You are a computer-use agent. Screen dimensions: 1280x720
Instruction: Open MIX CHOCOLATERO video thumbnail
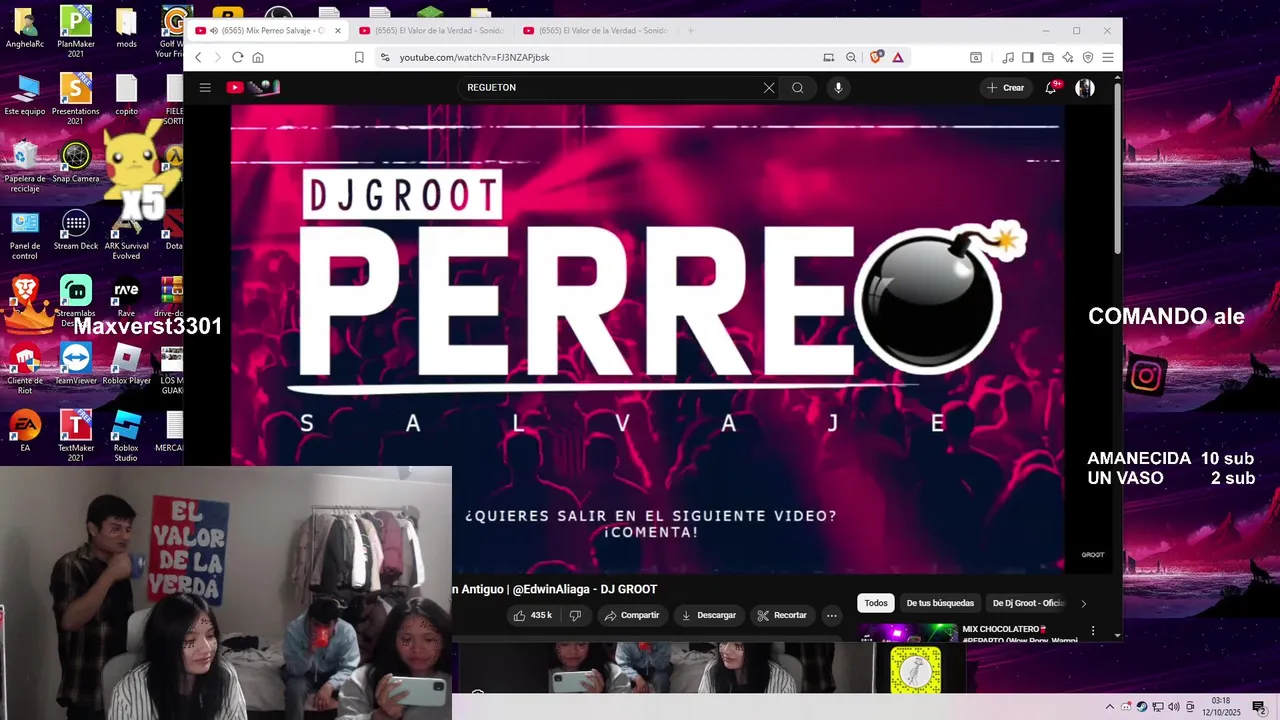click(x=908, y=632)
